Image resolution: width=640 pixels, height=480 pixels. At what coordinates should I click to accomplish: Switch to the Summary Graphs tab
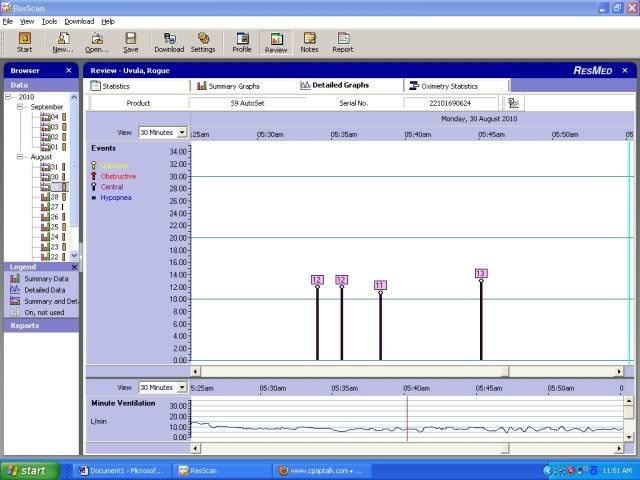(x=229, y=86)
